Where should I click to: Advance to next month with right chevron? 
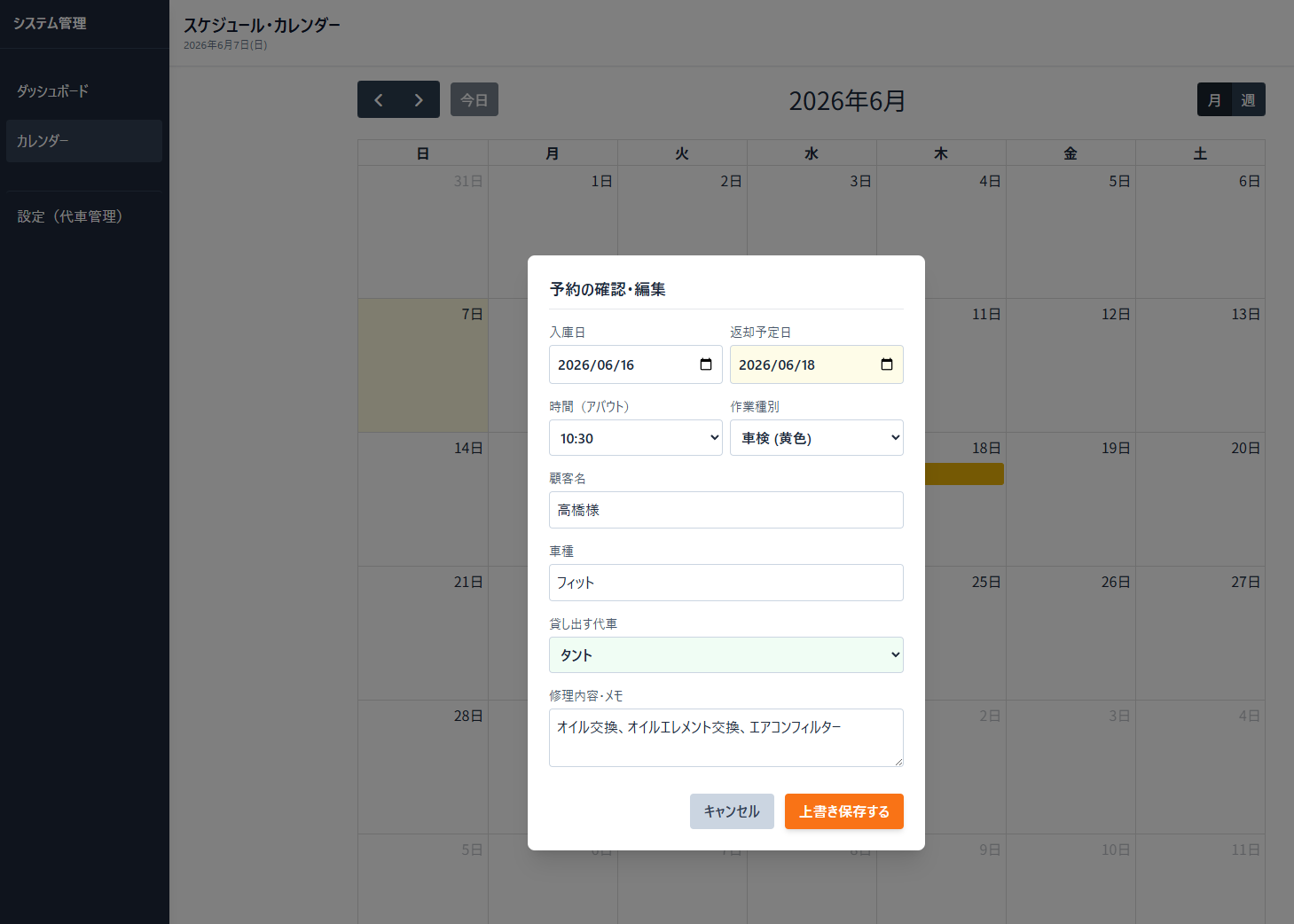419,100
